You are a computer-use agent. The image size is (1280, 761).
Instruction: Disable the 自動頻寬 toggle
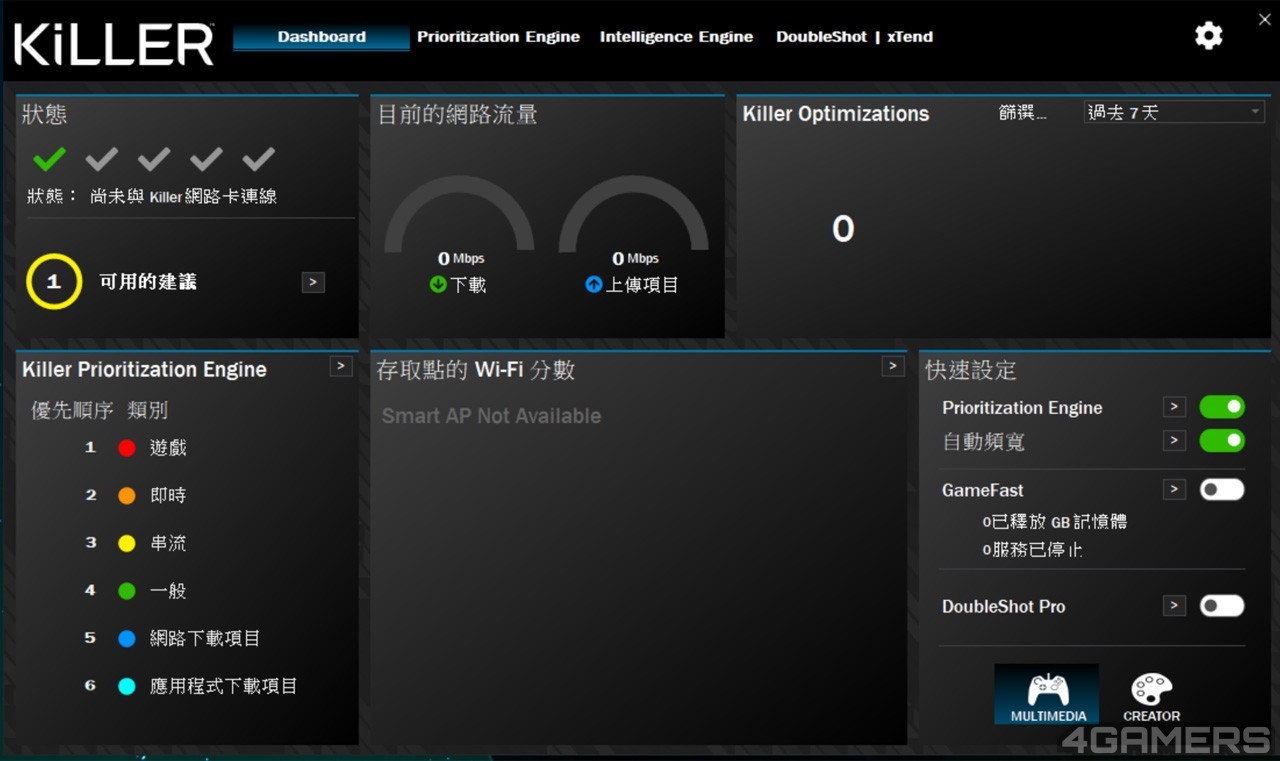pos(1222,440)
